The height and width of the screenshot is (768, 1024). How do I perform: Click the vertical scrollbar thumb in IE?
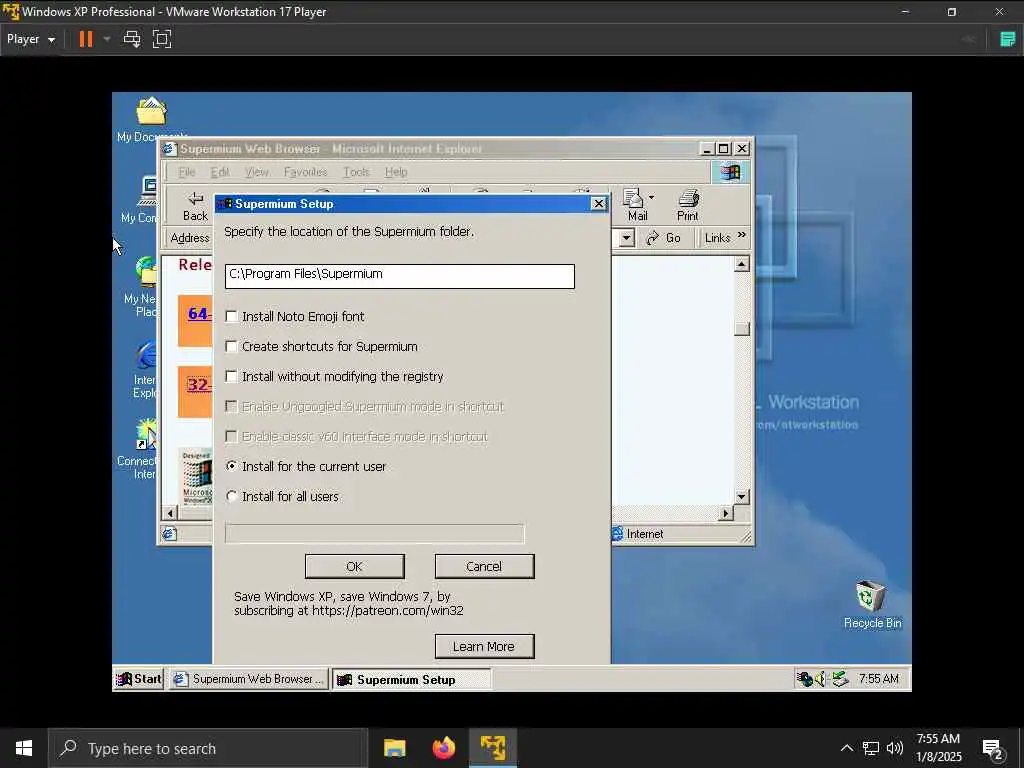click(x=741, y=328)
